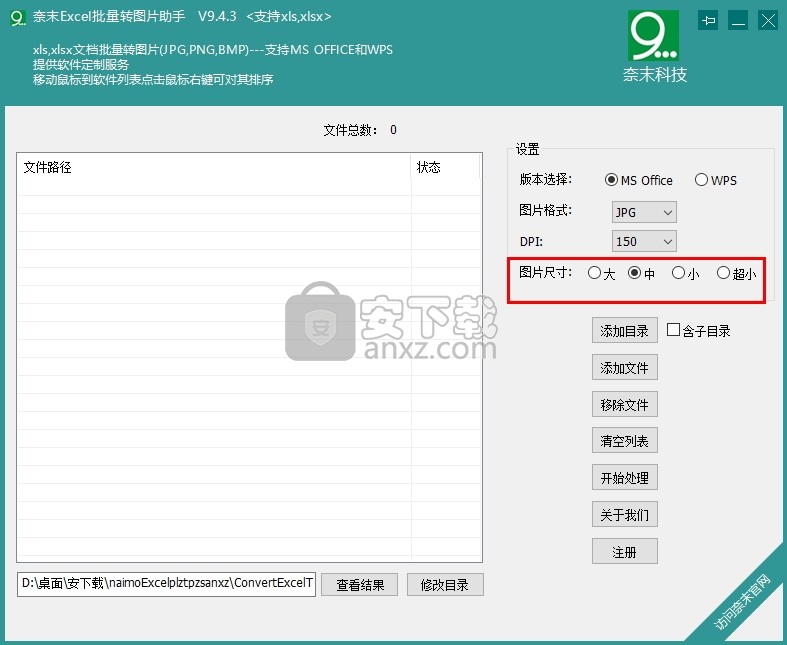The height and width of the screenshot is (645, 787).
Task: Click 查看结果 button
Action: pos(360,585)
